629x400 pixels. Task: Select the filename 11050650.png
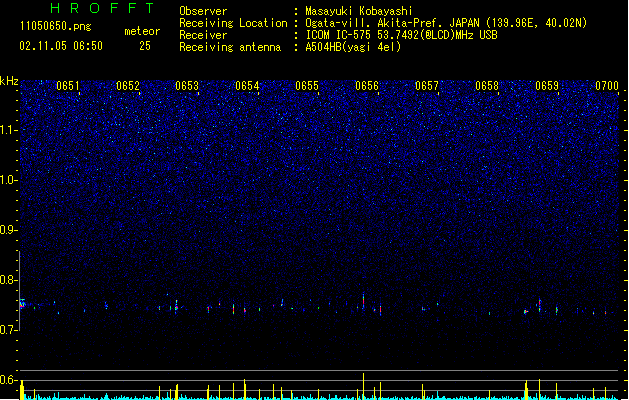56,26
